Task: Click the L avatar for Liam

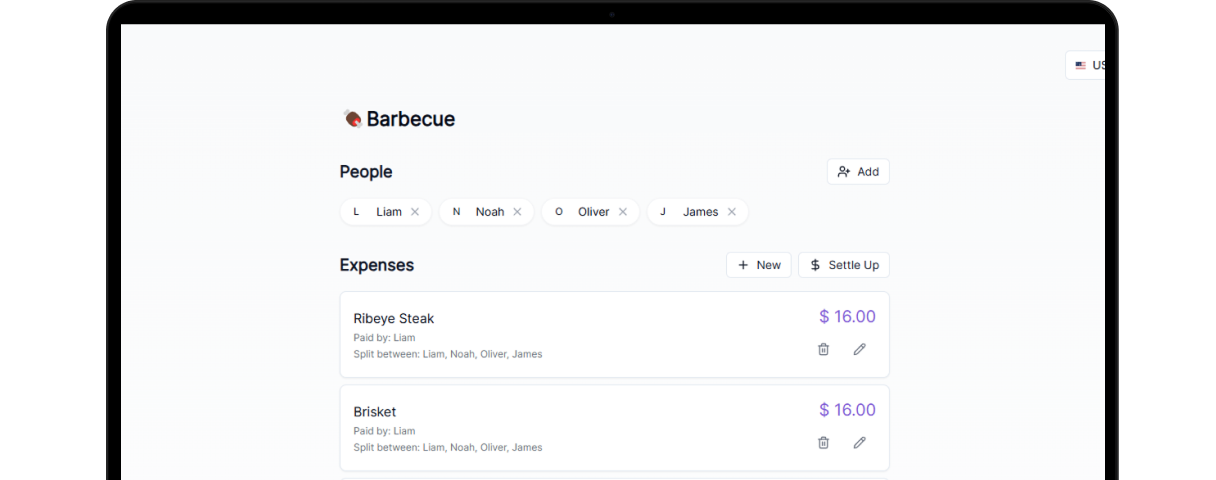Action: pyautogui.click(x=357, y=212)
